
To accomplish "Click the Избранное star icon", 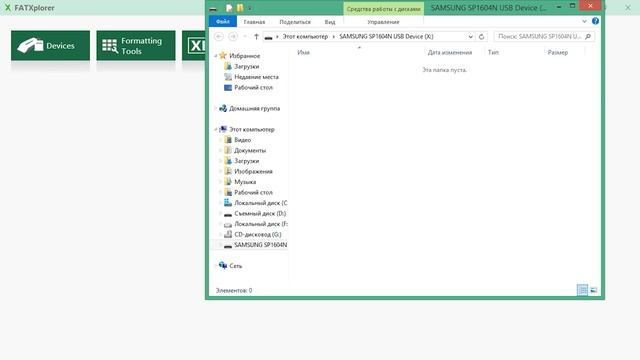I will point(223,56).
